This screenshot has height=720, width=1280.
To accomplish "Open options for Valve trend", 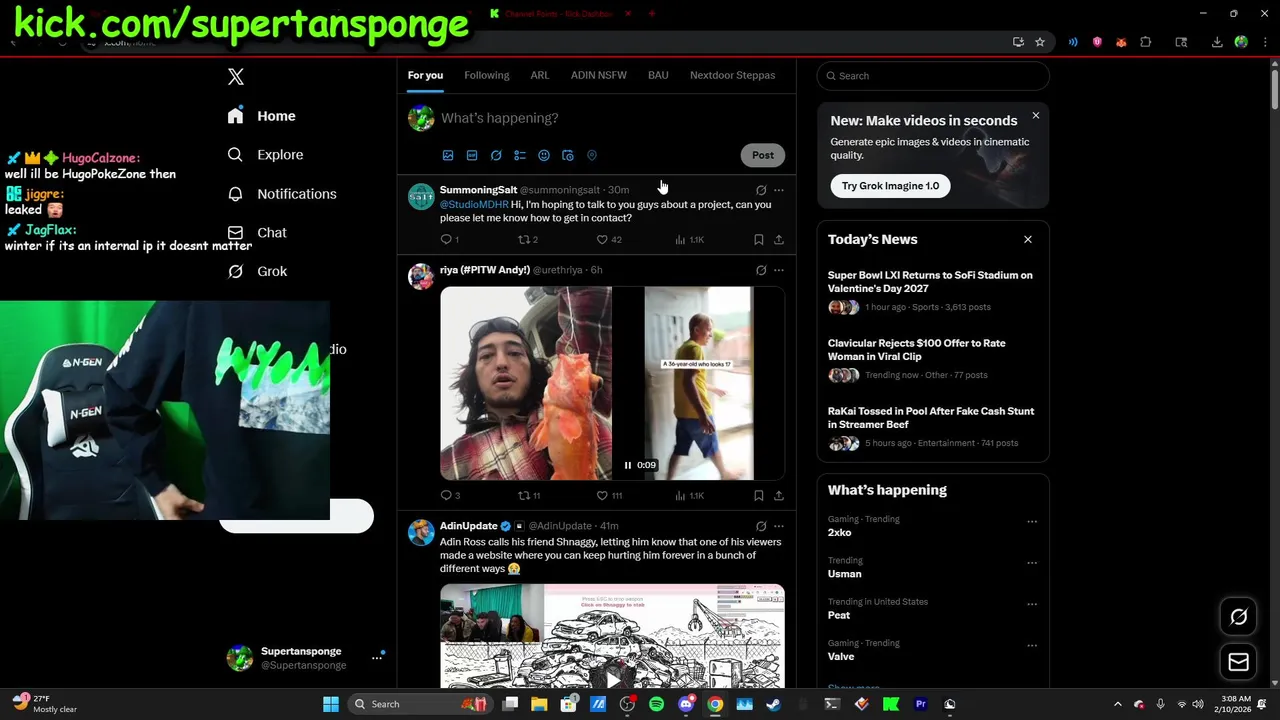I will pos(1032,646).
